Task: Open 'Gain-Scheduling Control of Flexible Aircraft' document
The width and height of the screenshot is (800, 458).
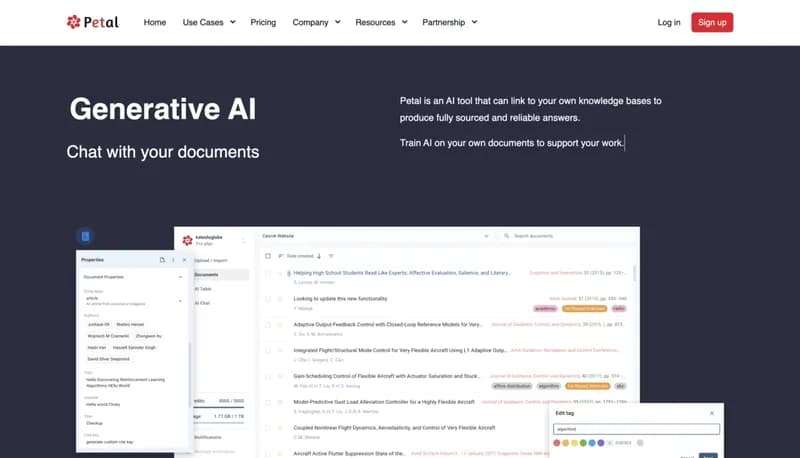Action: tap(387, 376)
